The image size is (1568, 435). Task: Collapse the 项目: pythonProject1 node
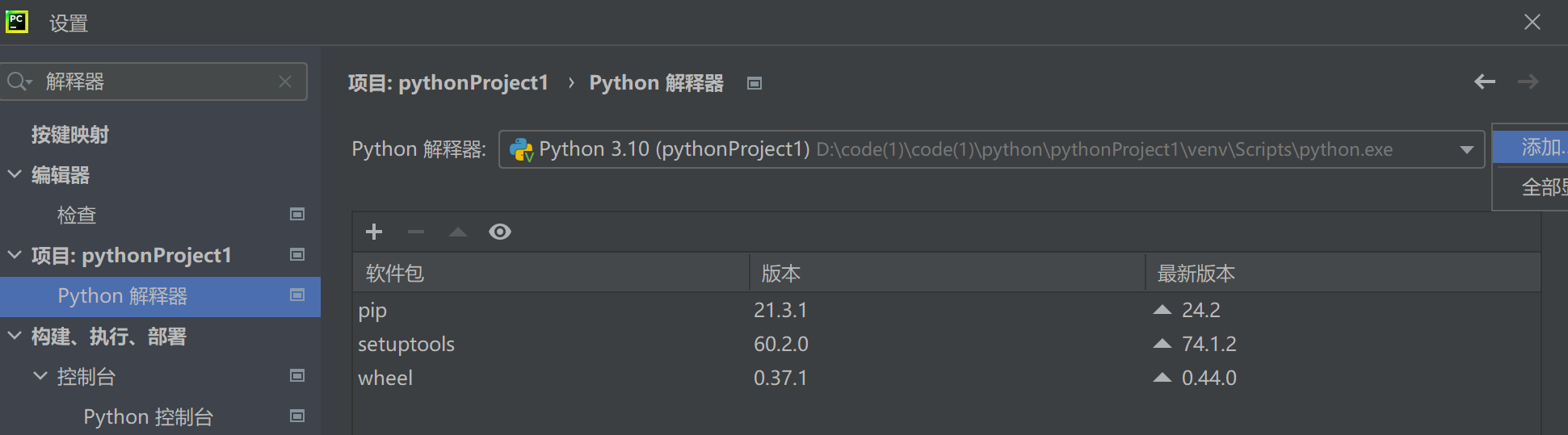[15, 255]
